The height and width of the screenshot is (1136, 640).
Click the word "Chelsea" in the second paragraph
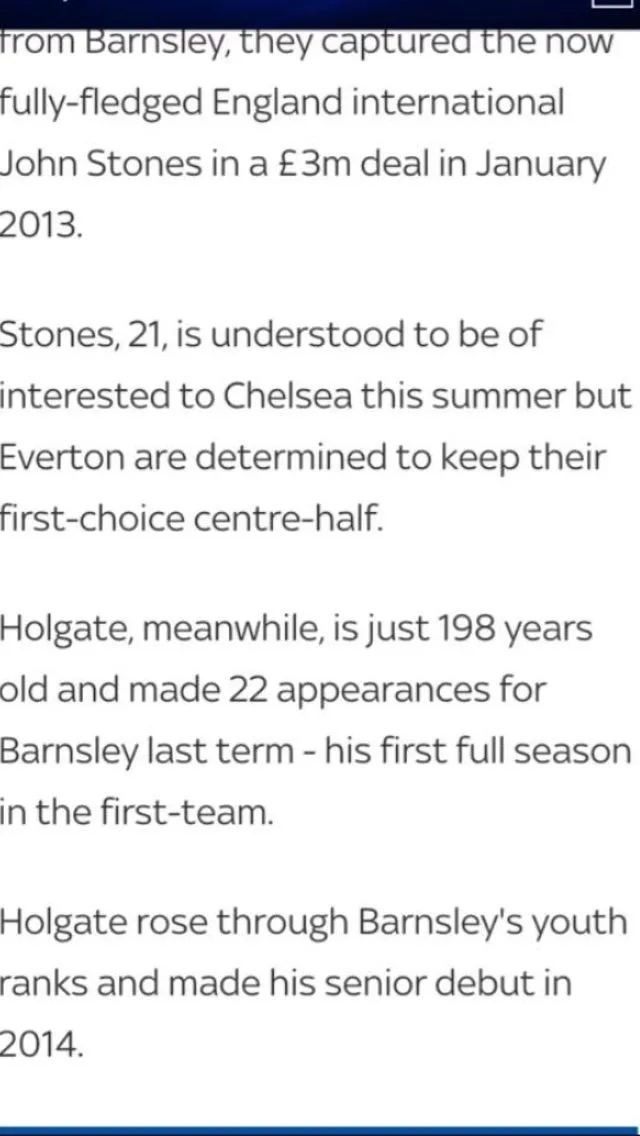point(285,395)
